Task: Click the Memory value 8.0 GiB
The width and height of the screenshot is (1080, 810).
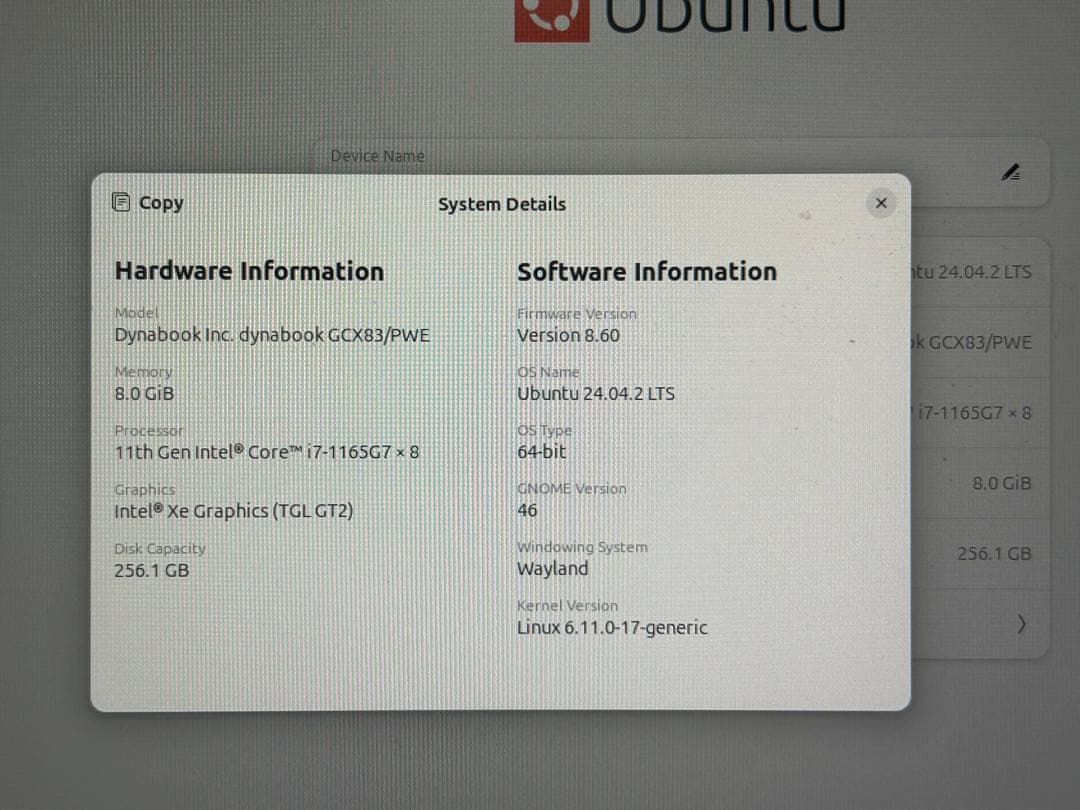Action: coord(143,393)
